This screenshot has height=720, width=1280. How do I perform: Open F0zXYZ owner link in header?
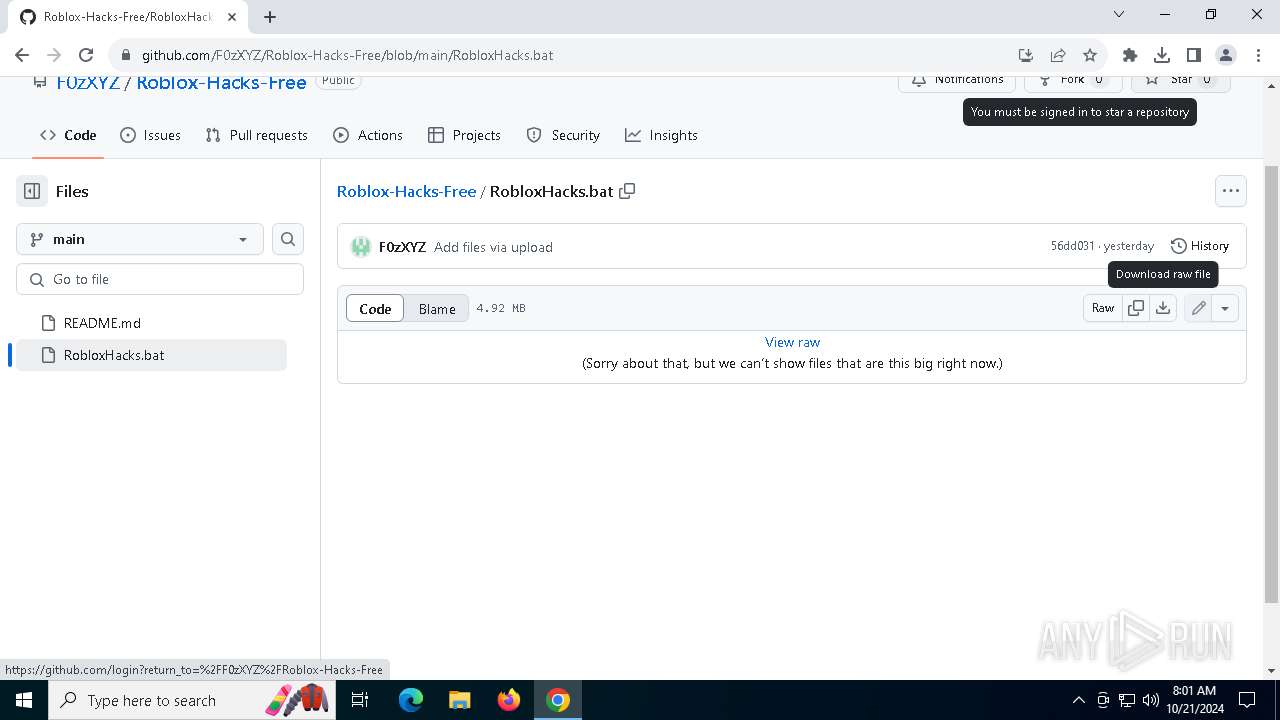pyautogui.click(x=88, y=83)
